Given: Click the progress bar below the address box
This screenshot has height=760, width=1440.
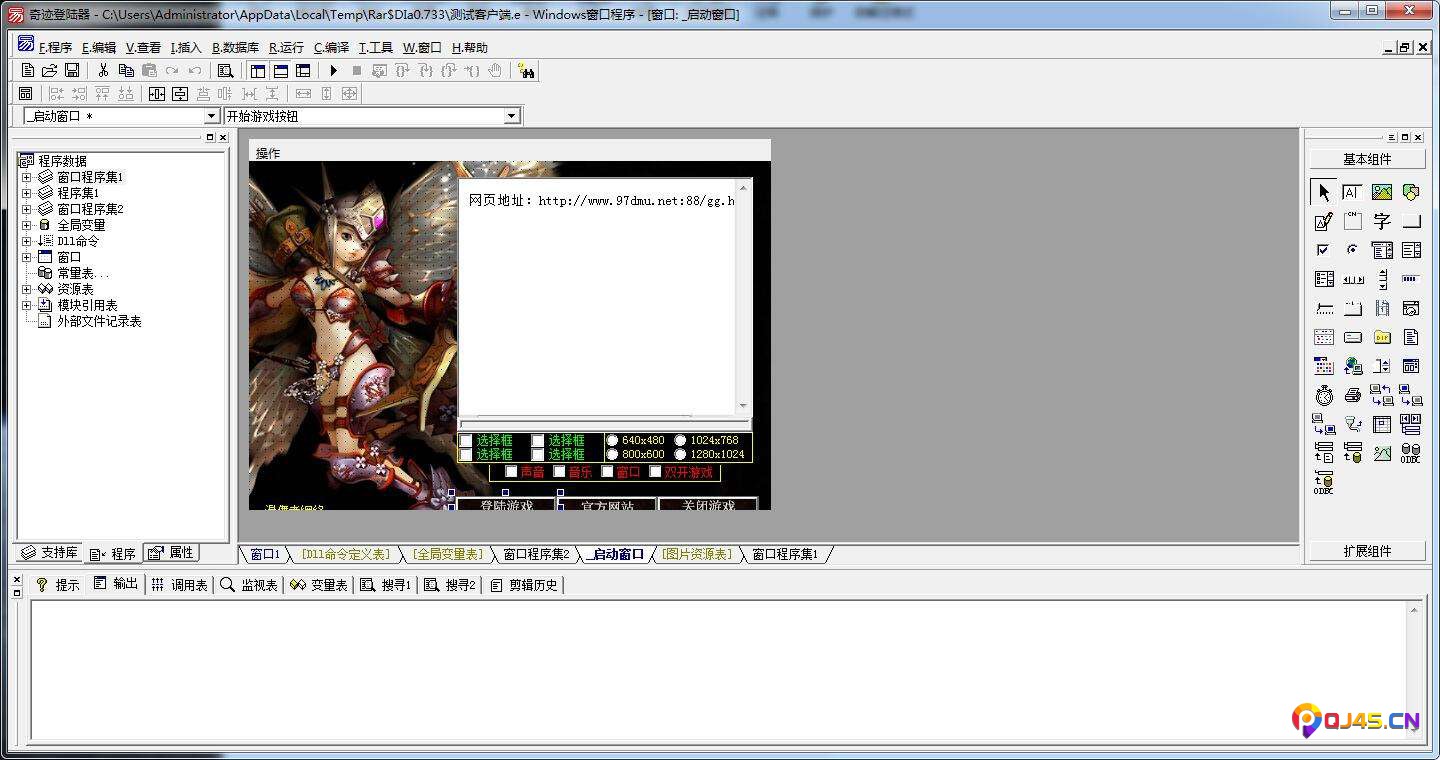Looking at the screenshot, I should [x=604, y=424].
